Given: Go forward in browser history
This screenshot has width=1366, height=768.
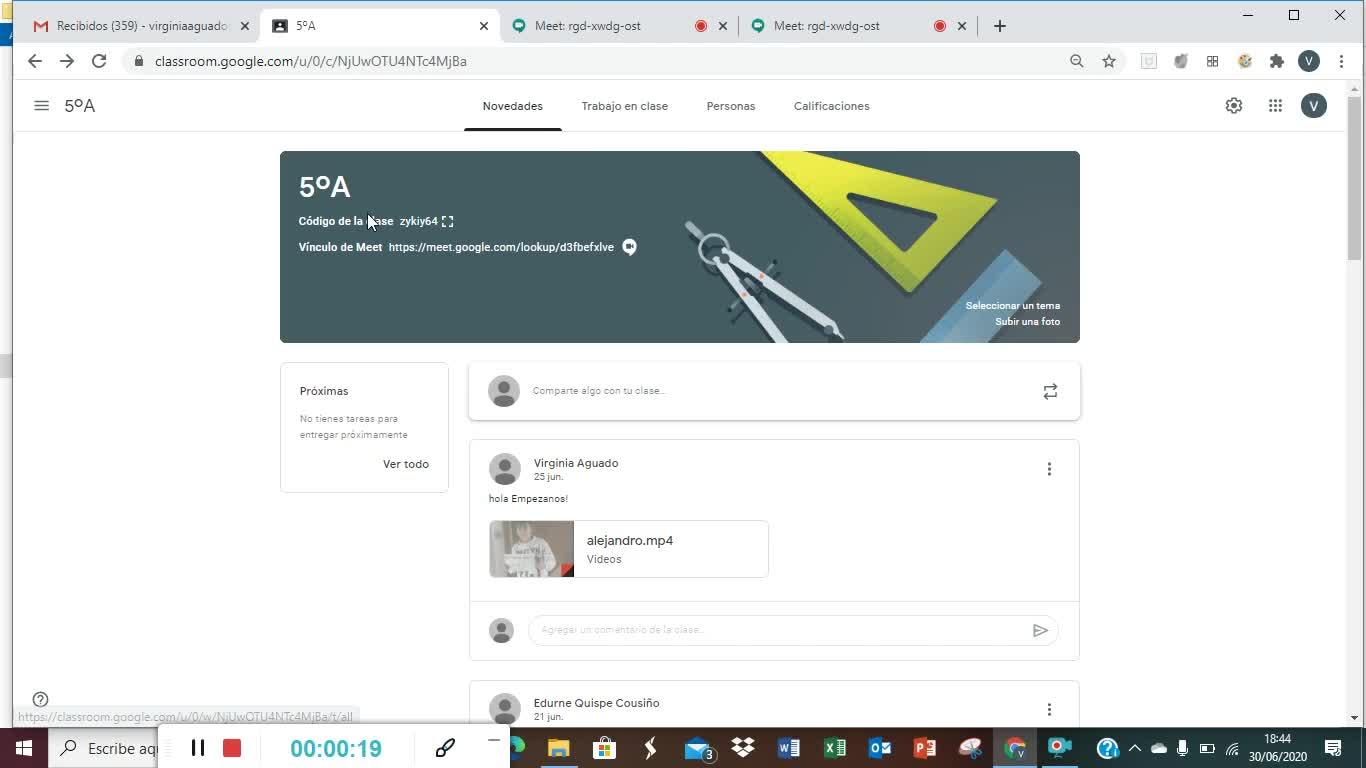Looking at the screenshot, I should click(67, 61).
